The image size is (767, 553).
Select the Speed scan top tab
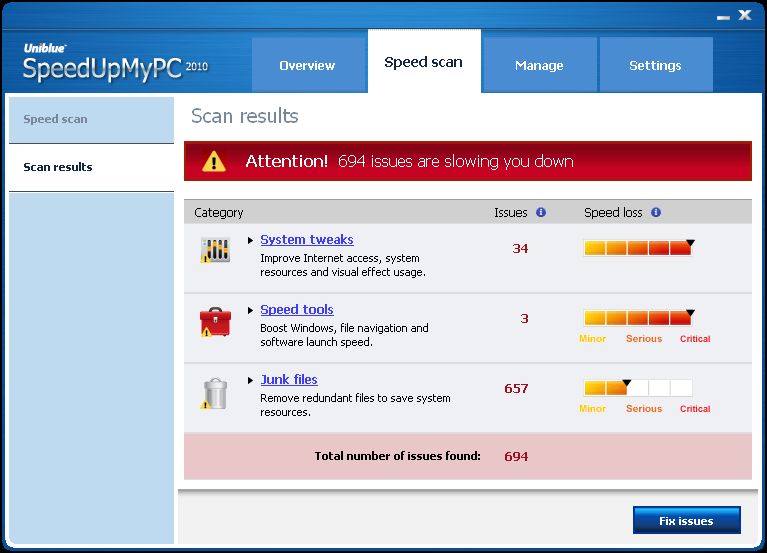(x=424, y=62)
